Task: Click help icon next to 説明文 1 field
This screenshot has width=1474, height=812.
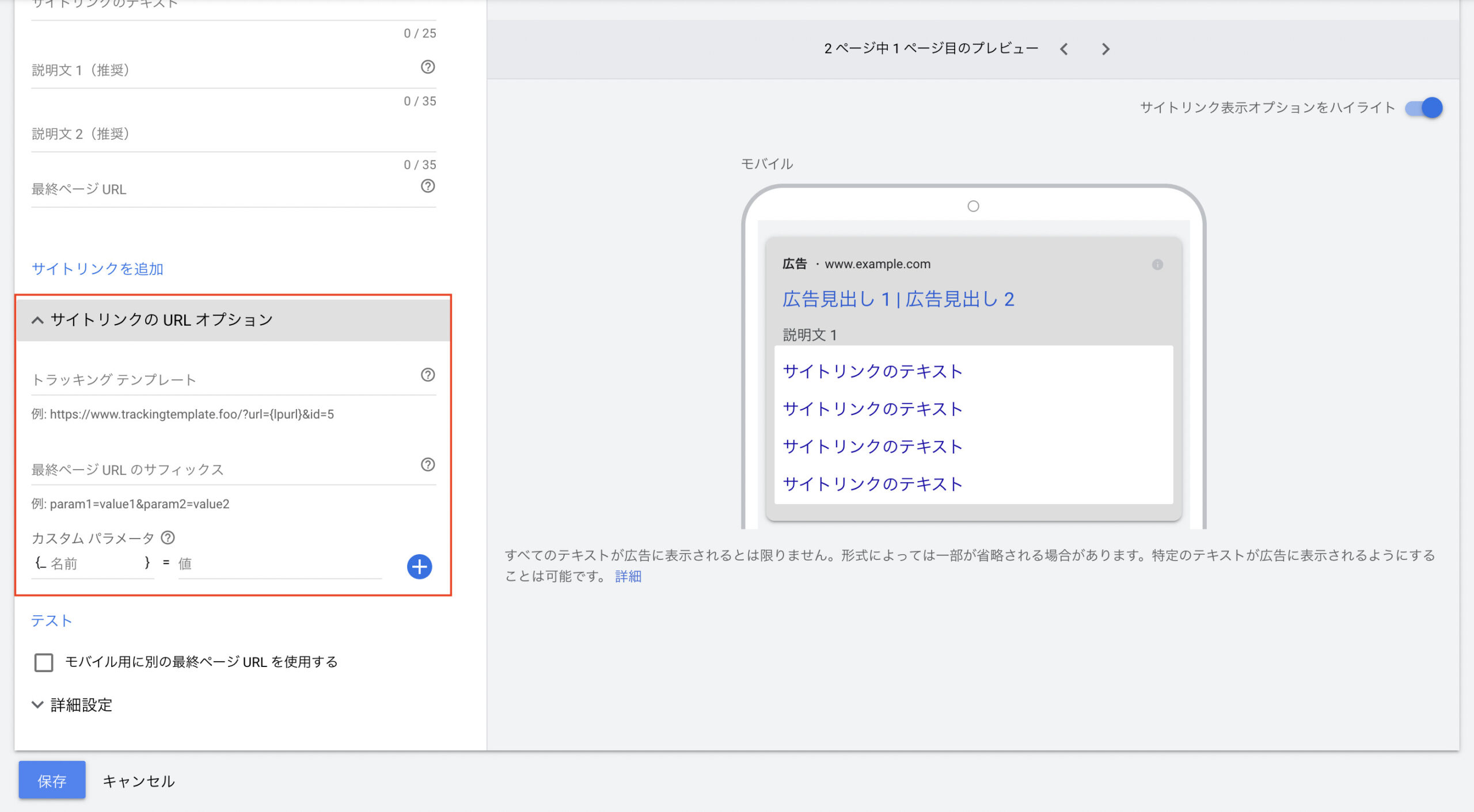Action: point(427,67)
